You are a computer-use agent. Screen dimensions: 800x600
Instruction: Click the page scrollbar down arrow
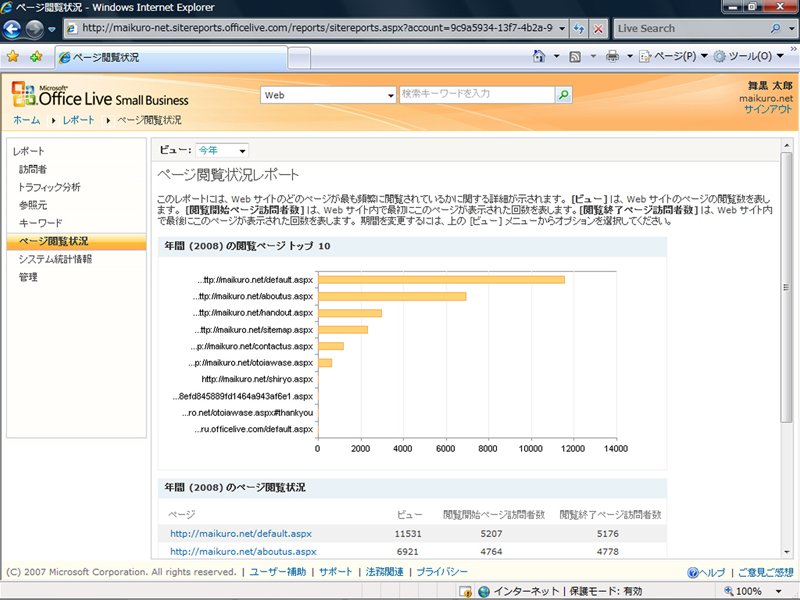[786, 552]
